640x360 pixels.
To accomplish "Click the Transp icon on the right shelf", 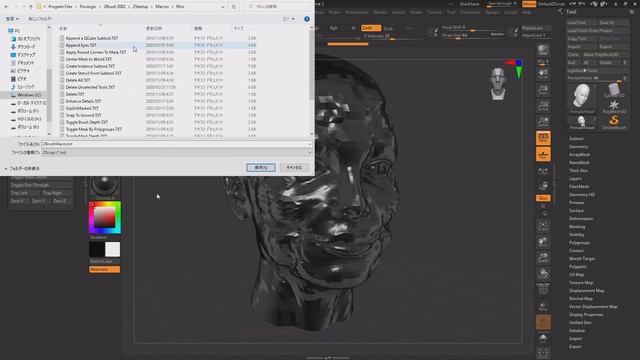I will [543, 307].
